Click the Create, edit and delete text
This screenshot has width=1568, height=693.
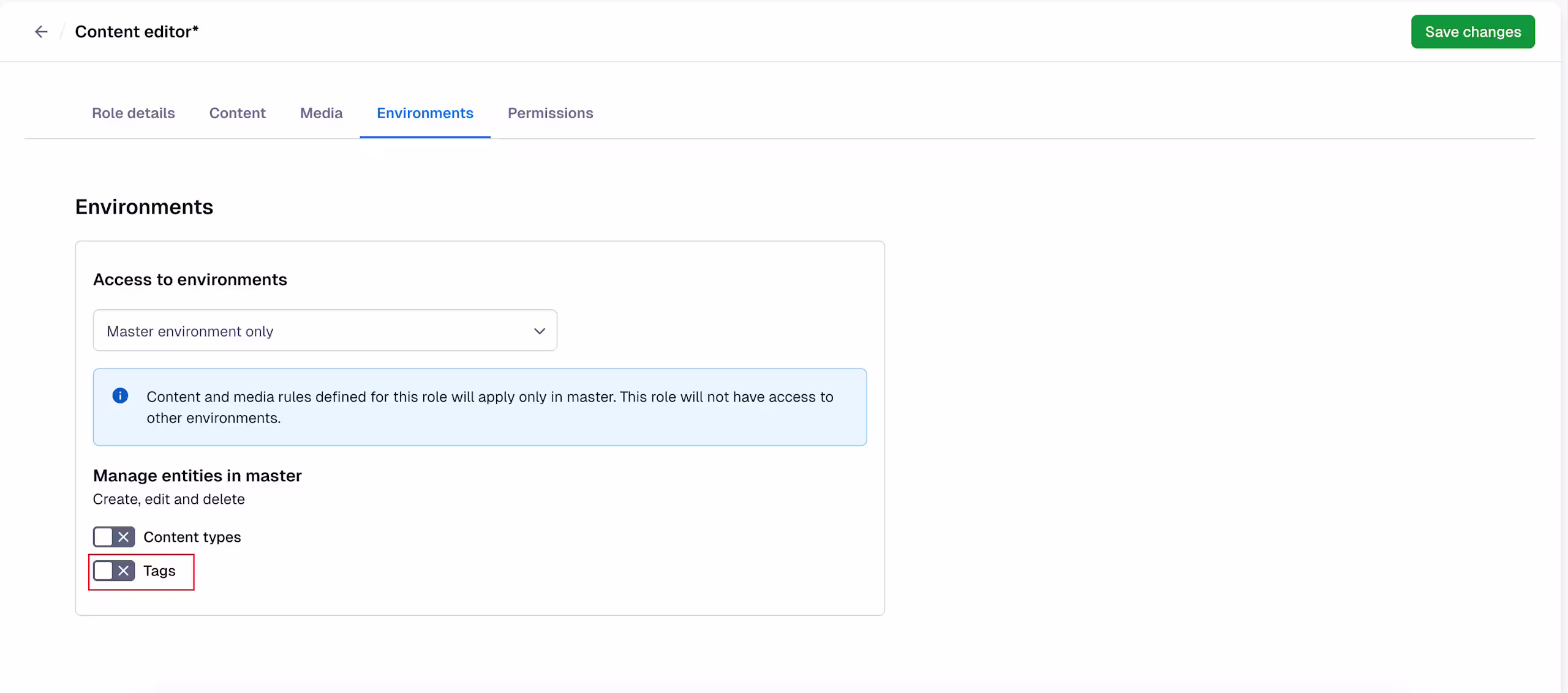[169, 500]
